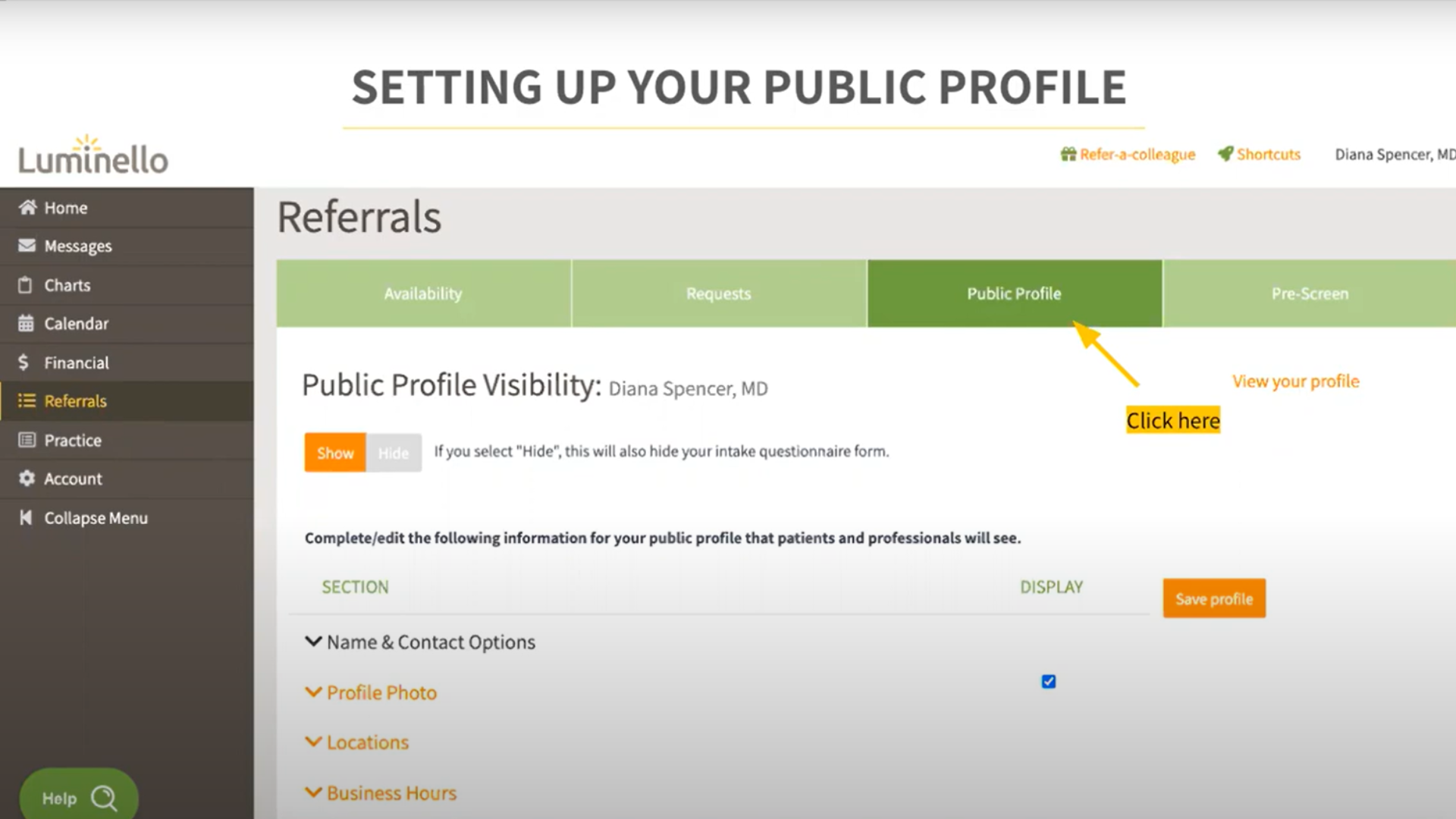This screenshot has height=819, width=1456.
Task: Toggle Hide public profile visibility
Action: (x=391, y=452)
